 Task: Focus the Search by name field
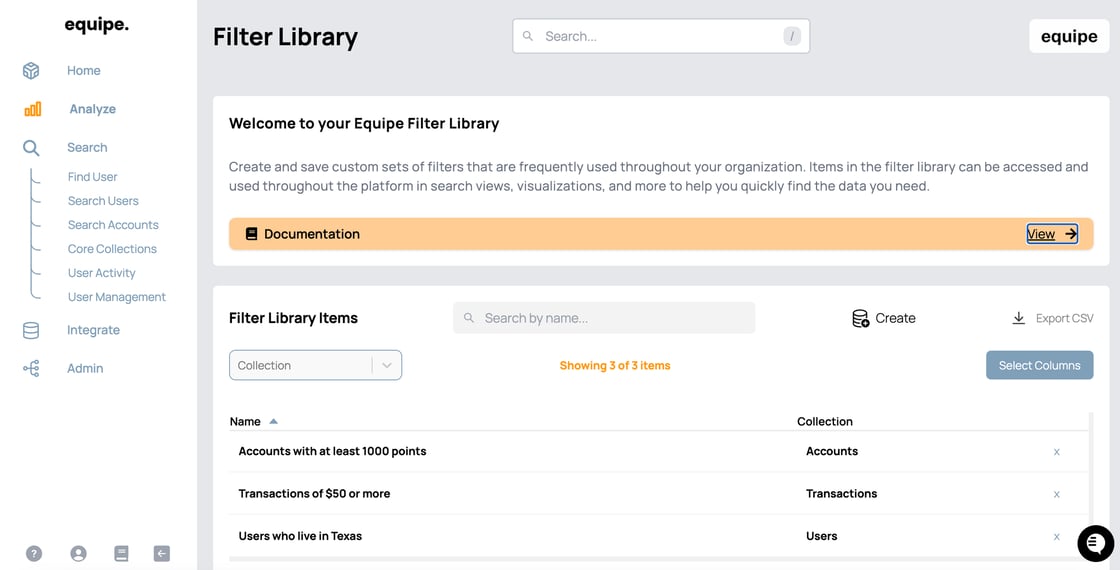pos(604,318)
